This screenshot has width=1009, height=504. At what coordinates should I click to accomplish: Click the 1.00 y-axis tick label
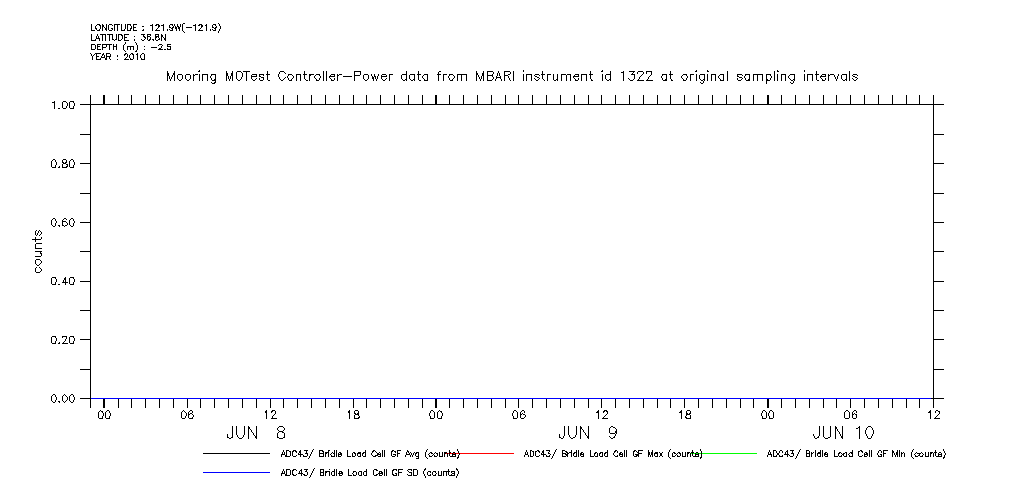64,105
